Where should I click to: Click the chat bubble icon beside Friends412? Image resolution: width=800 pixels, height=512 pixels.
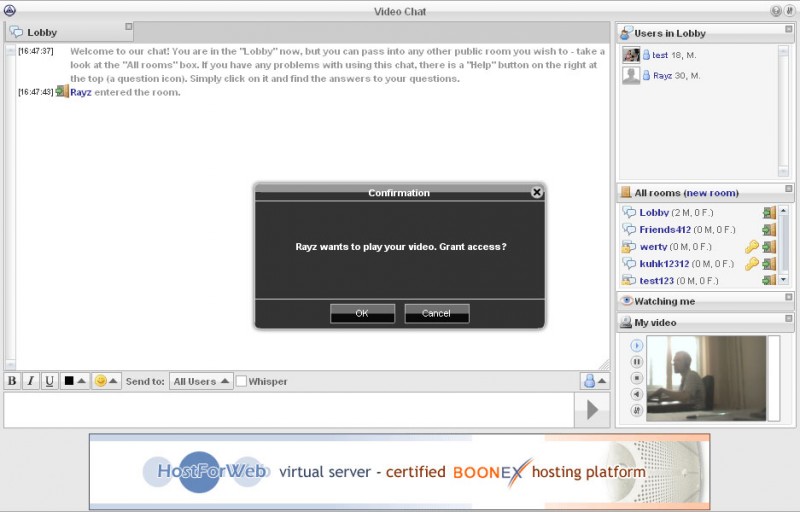click(x=629, y=229)
